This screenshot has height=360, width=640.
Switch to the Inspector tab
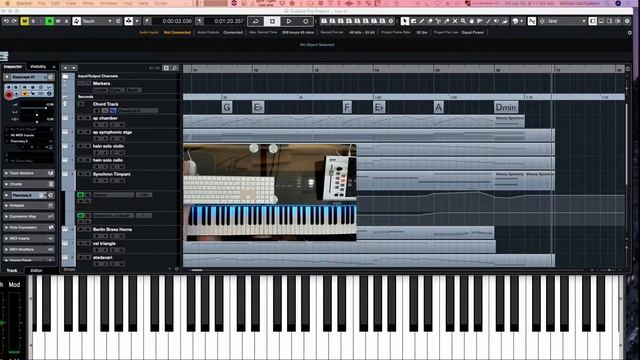(x=13, y=67)
